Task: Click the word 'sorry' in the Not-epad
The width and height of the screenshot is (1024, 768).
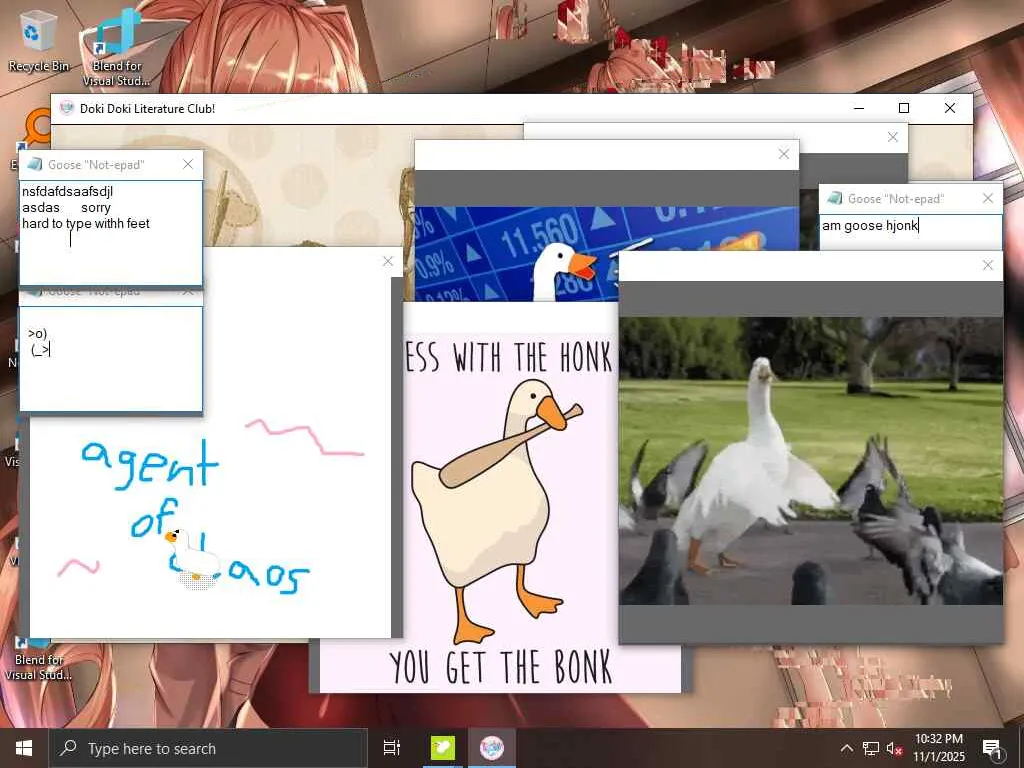Action: 96,208
